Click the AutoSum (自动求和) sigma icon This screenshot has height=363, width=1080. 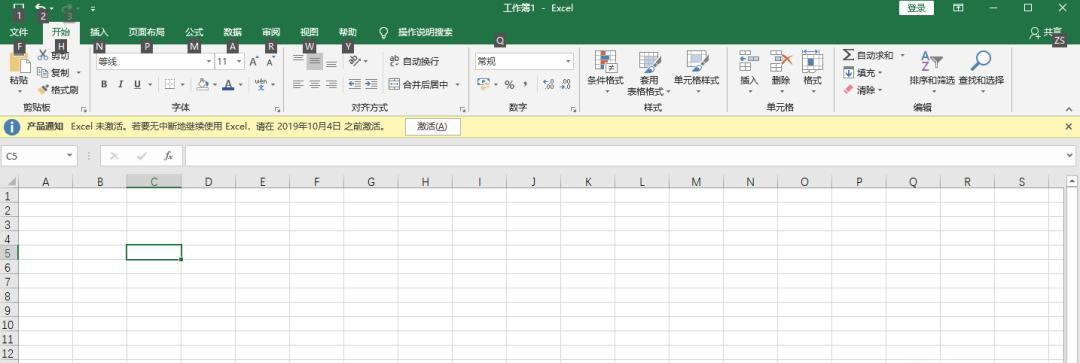coord(849,55)
